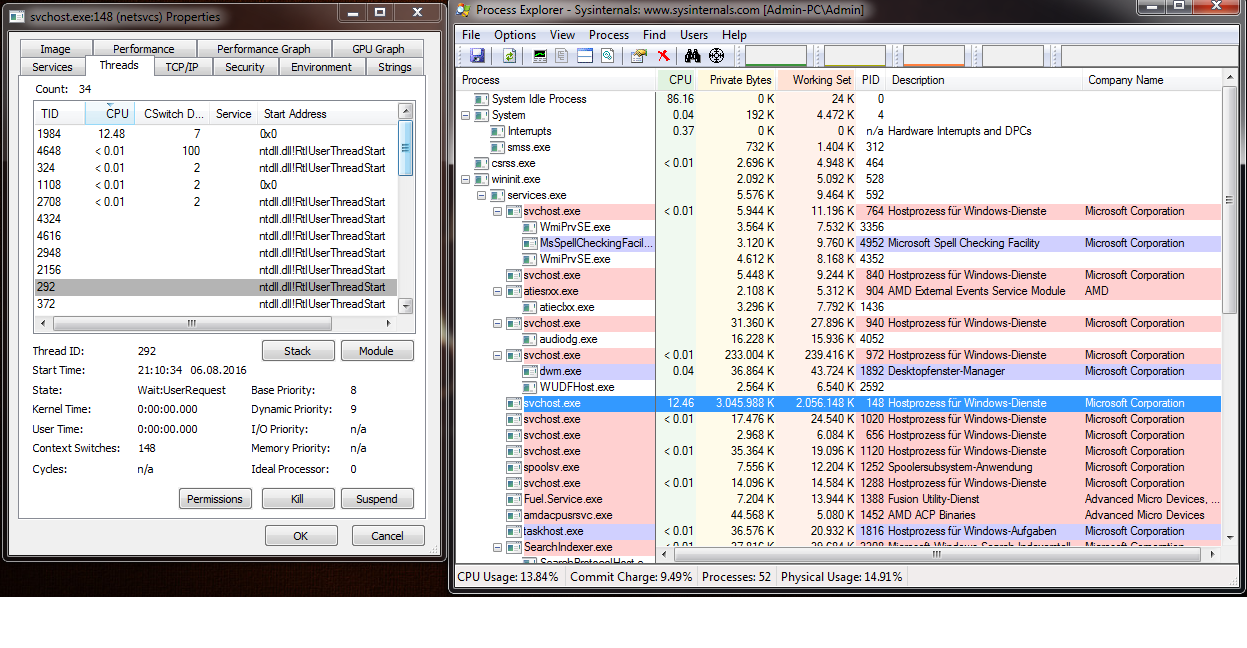Screen dimensions: 1247x648
Task: Click the crosshair Find Window's Process icon
Action: pyautogui.click(x=716, y=56)
